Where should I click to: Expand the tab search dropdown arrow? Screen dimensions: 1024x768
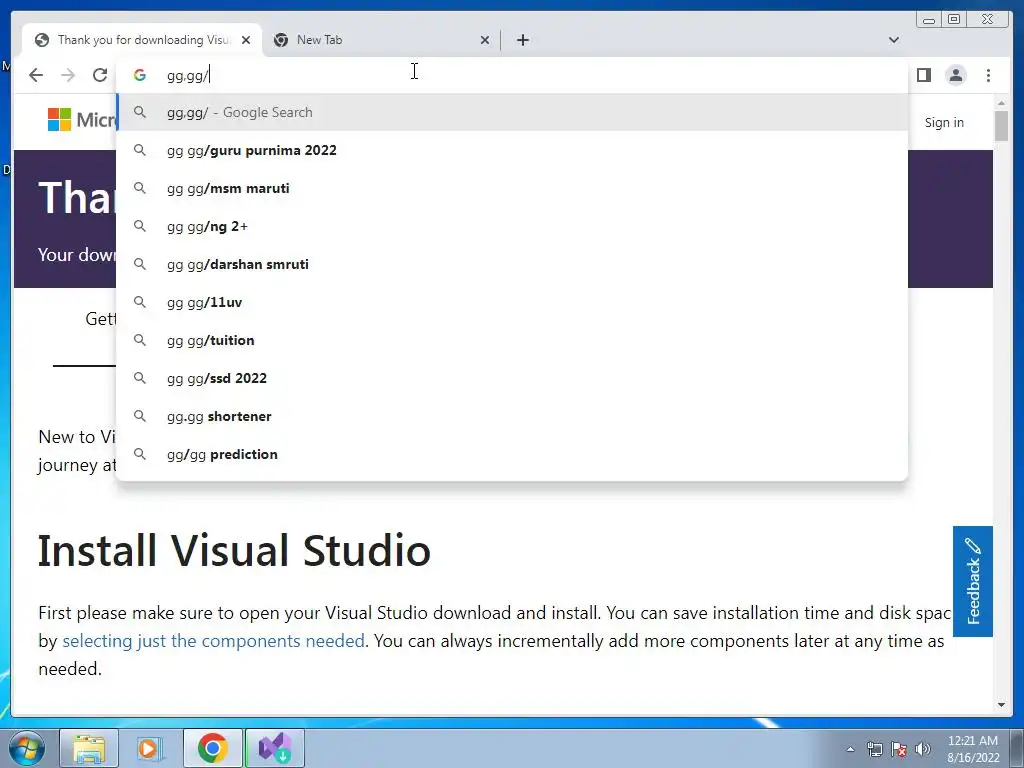click(893, 40)
